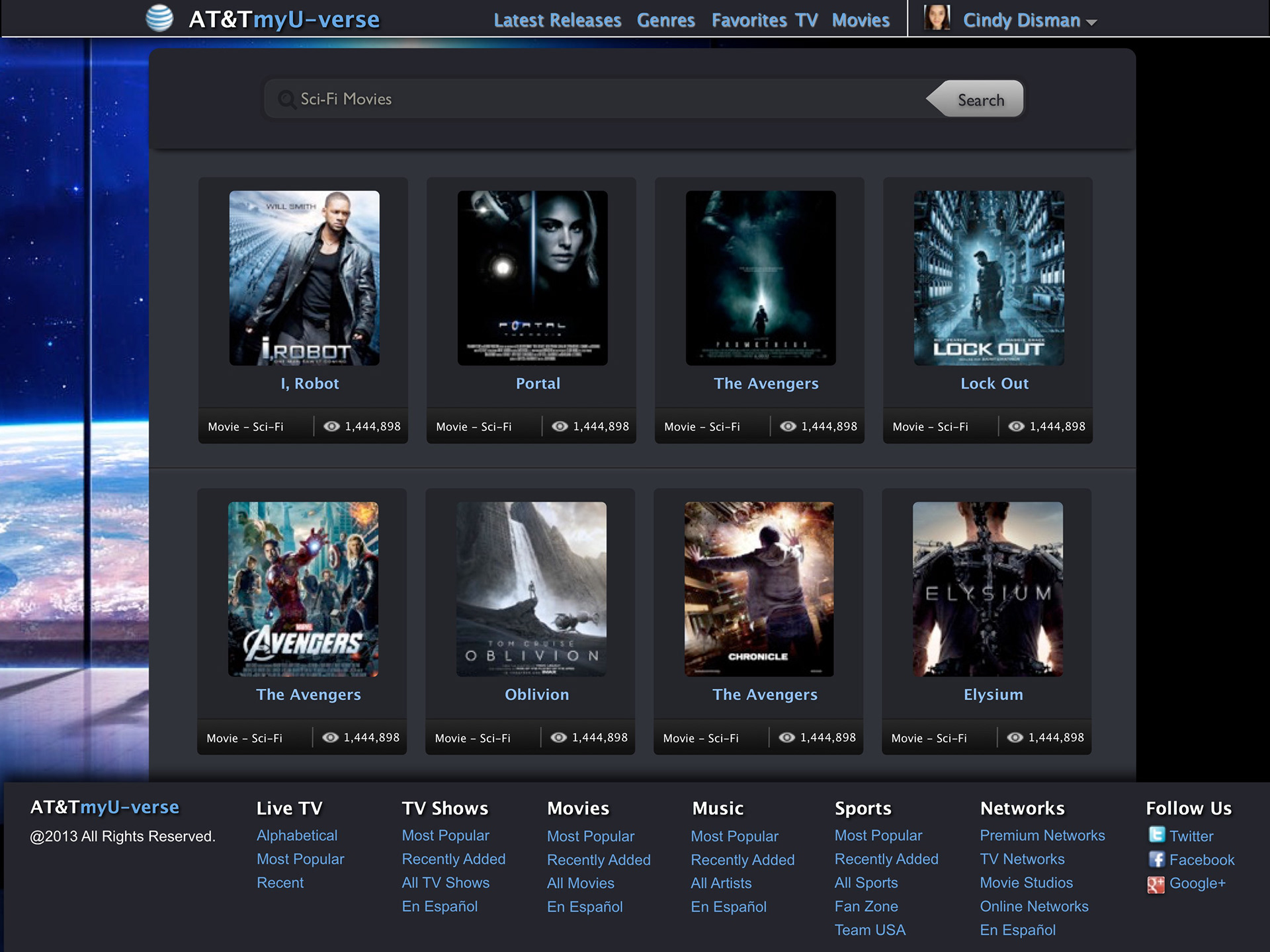The height and width of the screenshot is (952, 1270).
Task: Click the magnifier icon in search field
Action: 286,99
